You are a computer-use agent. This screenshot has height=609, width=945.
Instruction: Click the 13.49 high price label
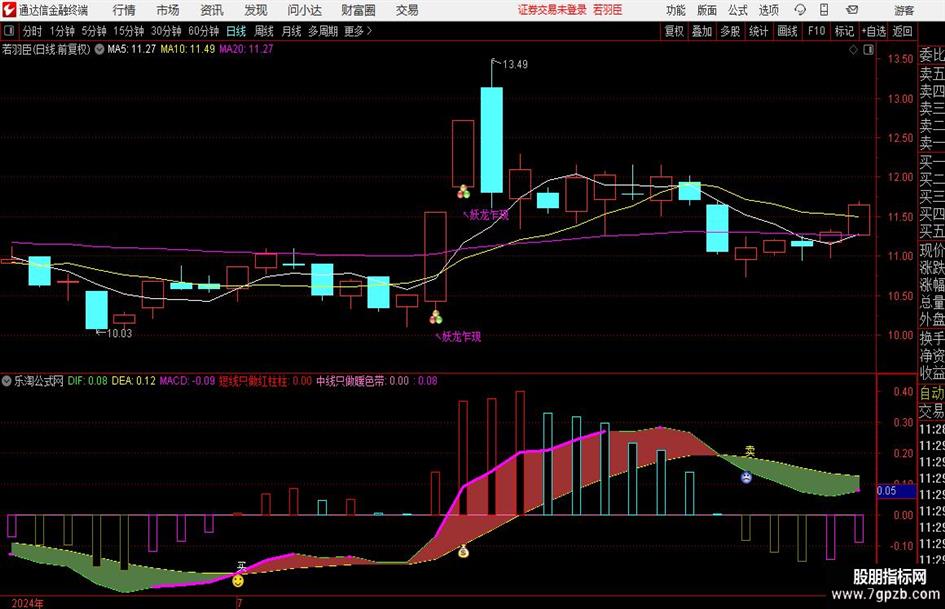(515, 65)
